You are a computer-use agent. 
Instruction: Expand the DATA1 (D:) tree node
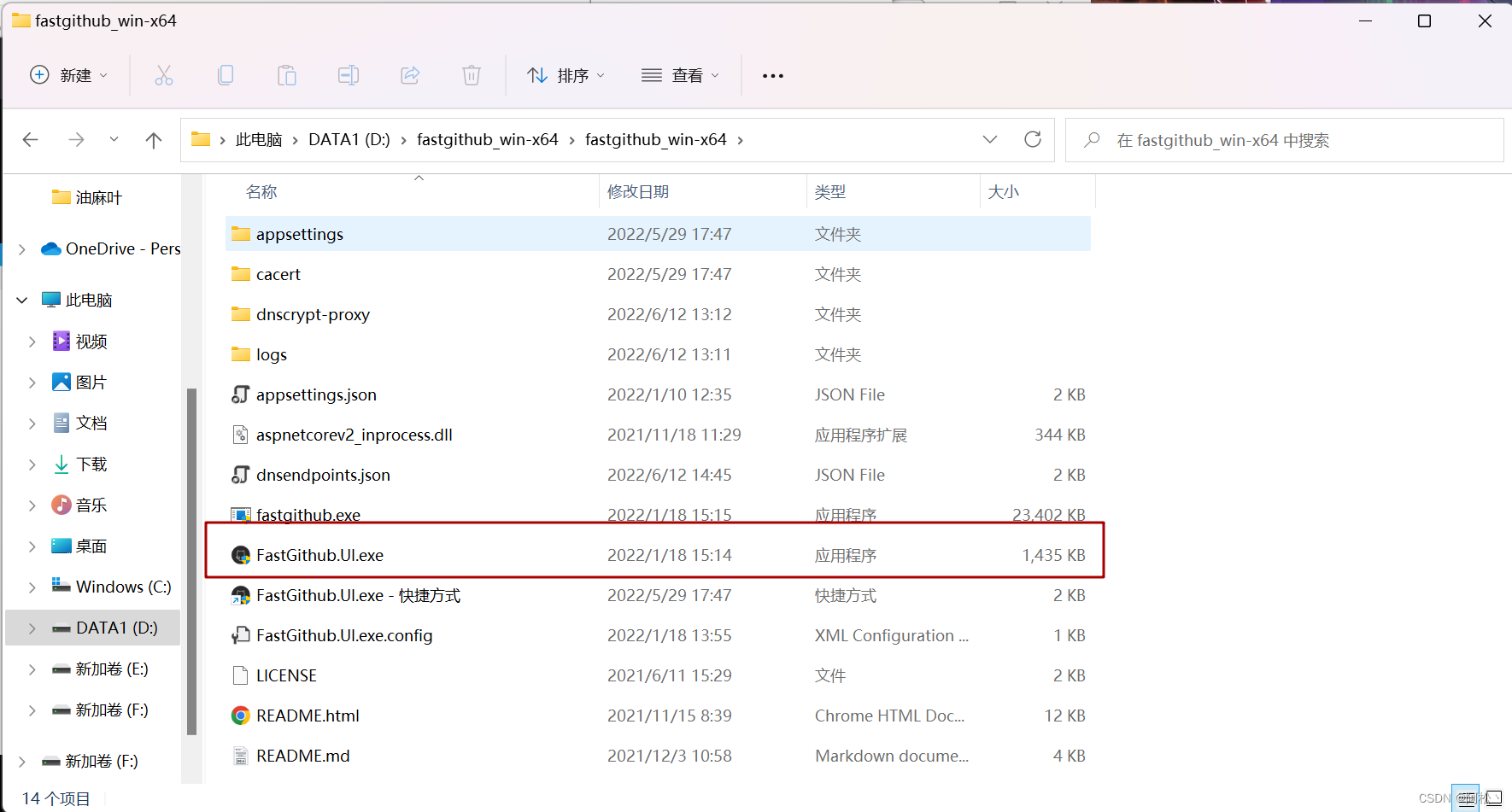pos(32,628)
